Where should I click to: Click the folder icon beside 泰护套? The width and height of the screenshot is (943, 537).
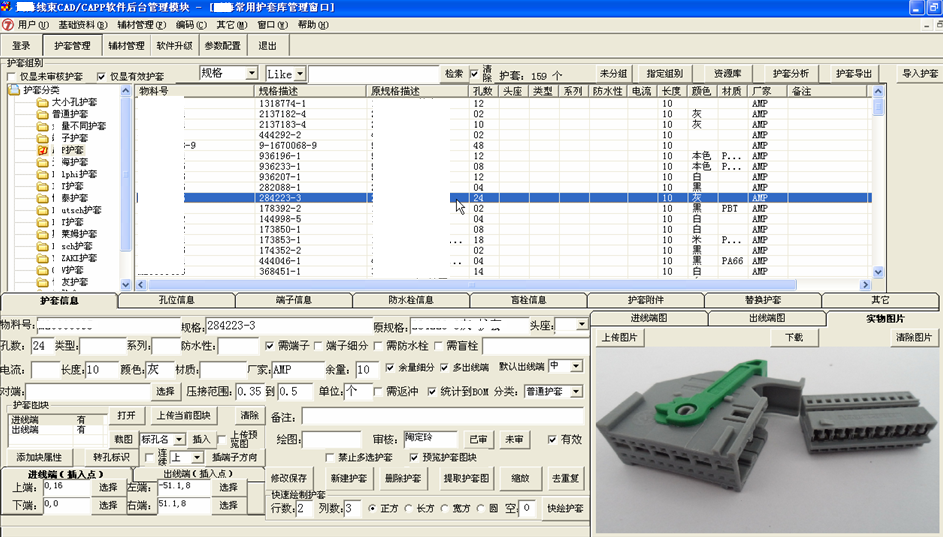click(42, 198)
